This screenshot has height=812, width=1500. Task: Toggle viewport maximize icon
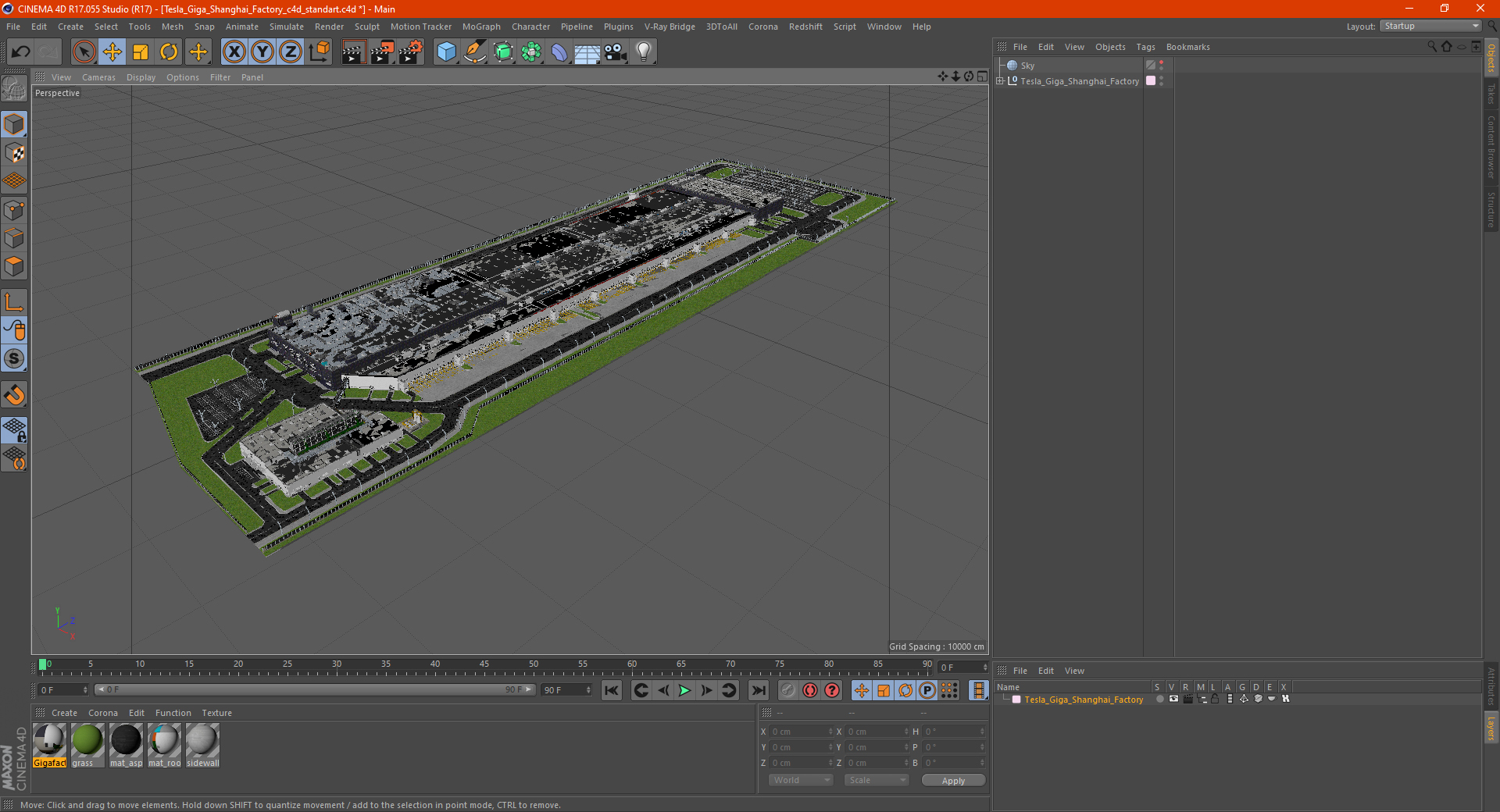click(x=982, y=77)
